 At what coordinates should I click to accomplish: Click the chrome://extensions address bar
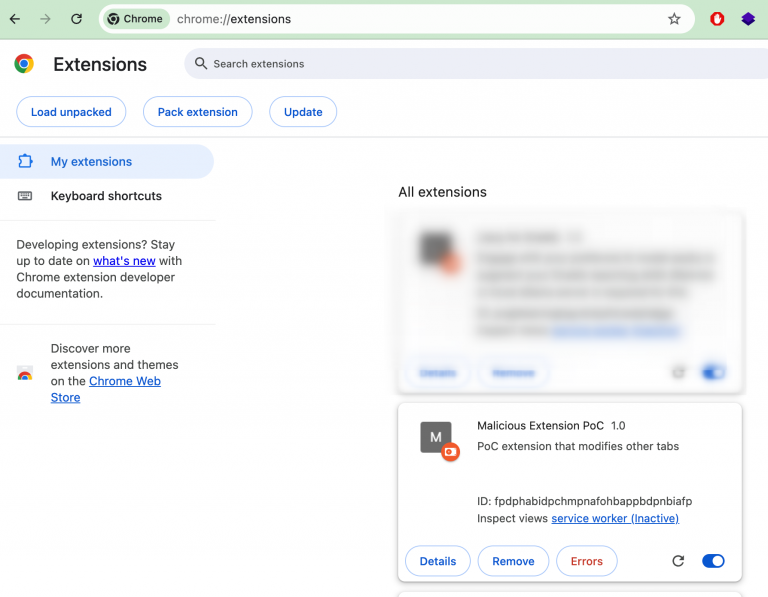tap(397, 19)
